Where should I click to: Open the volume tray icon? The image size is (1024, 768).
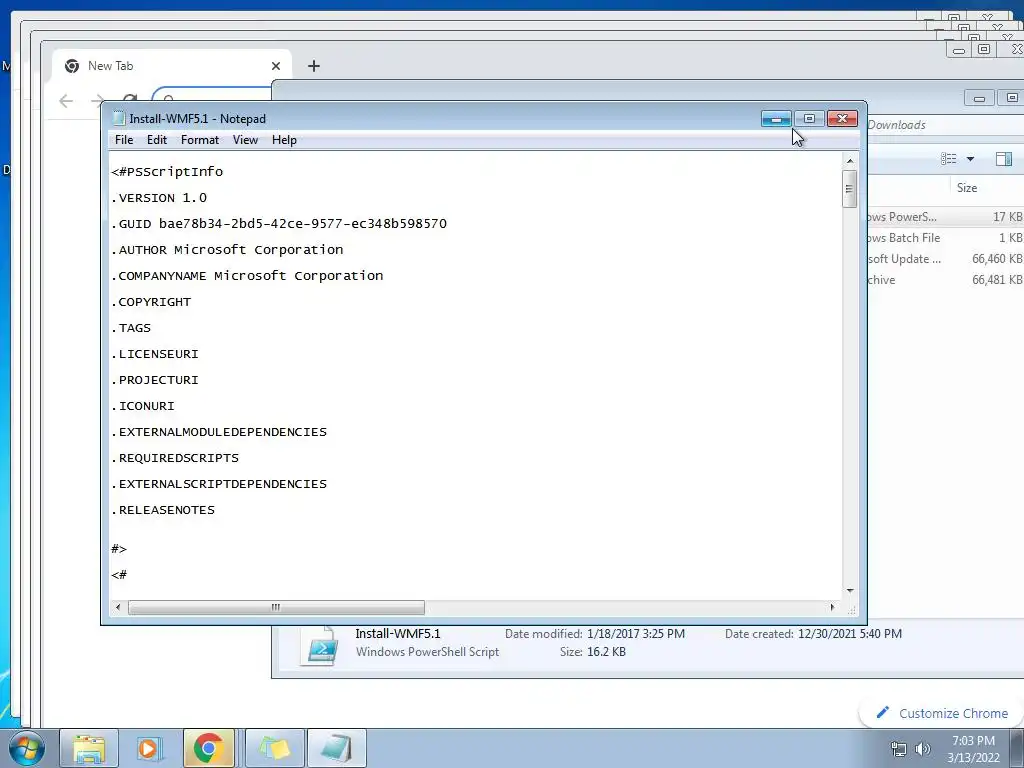click(923, 749)
